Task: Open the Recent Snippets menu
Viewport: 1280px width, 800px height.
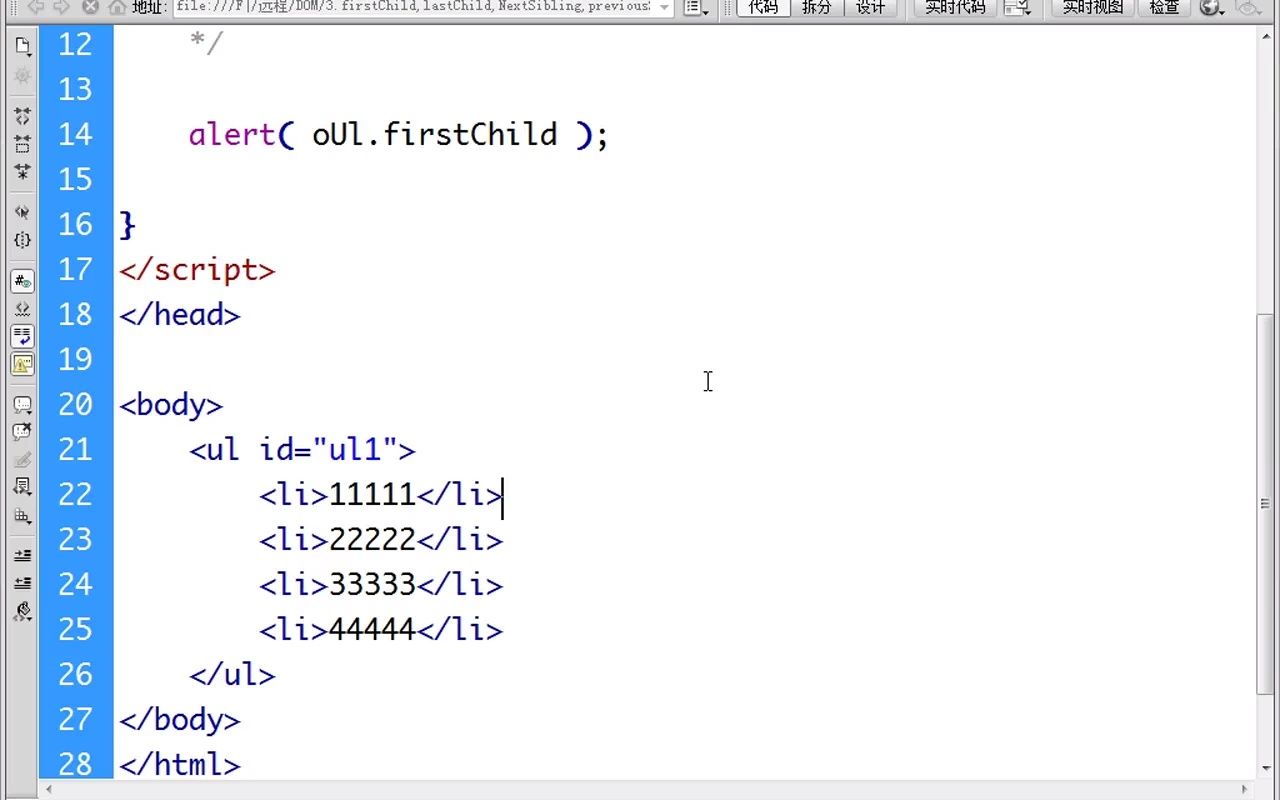Action: pos(22,487)
